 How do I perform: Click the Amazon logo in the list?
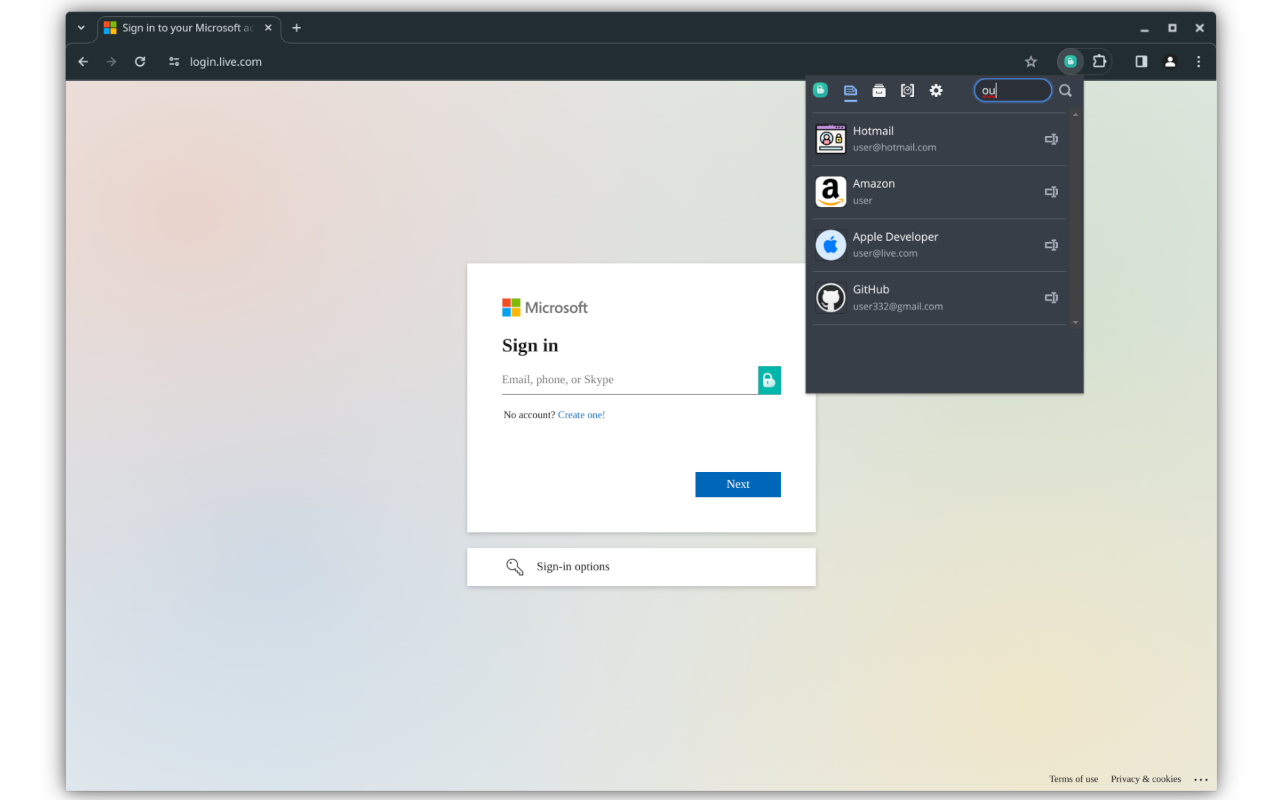coord(831,192)
